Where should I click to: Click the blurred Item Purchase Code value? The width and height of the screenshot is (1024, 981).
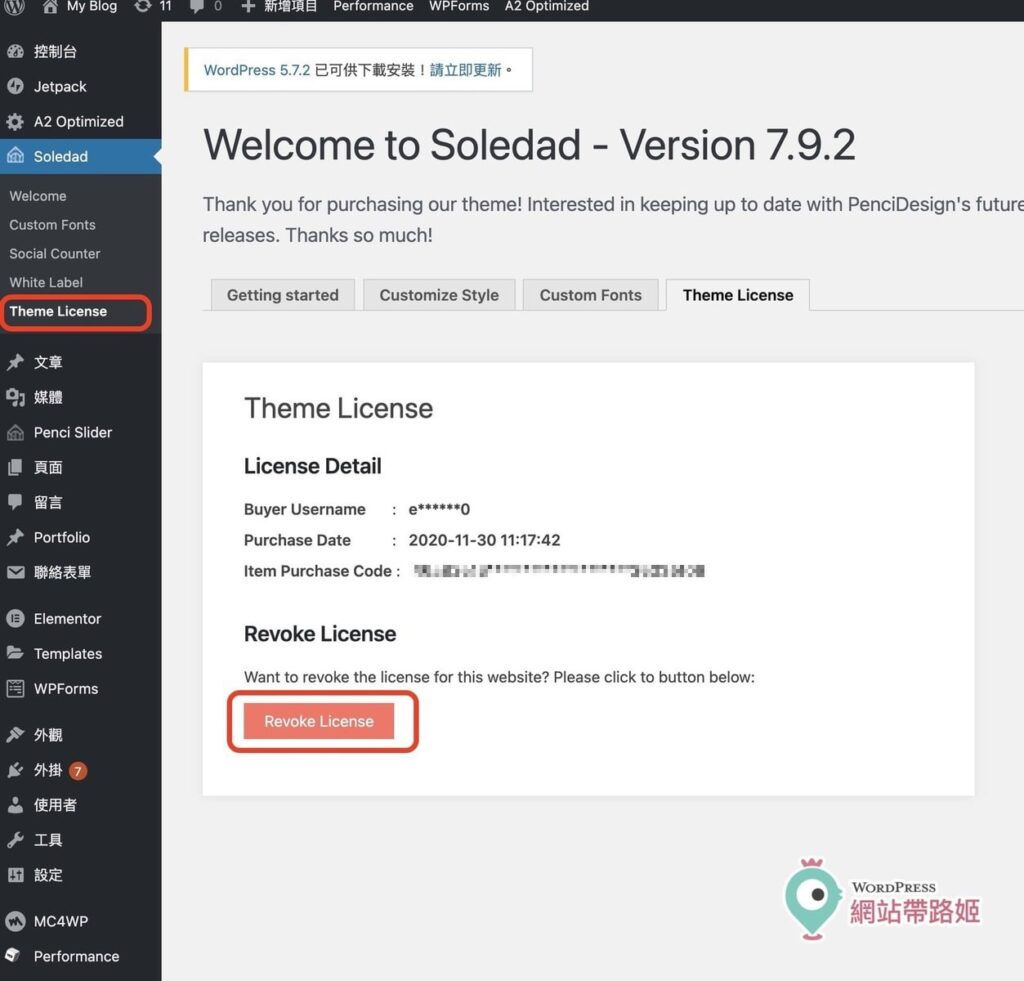click(x=559, y=571)
